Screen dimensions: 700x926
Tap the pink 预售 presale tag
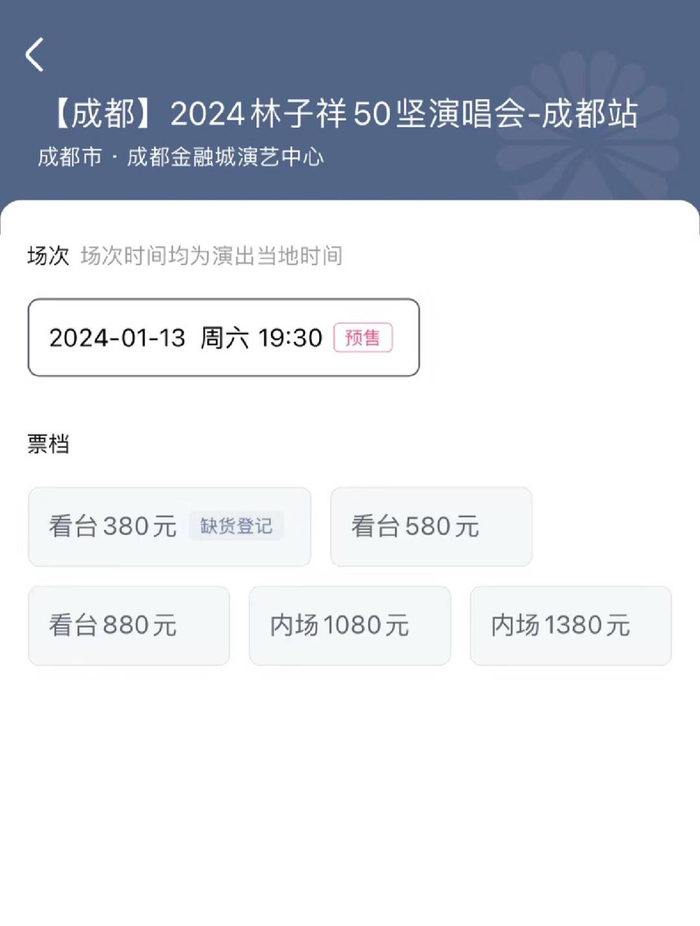click(x=363, y=338)
